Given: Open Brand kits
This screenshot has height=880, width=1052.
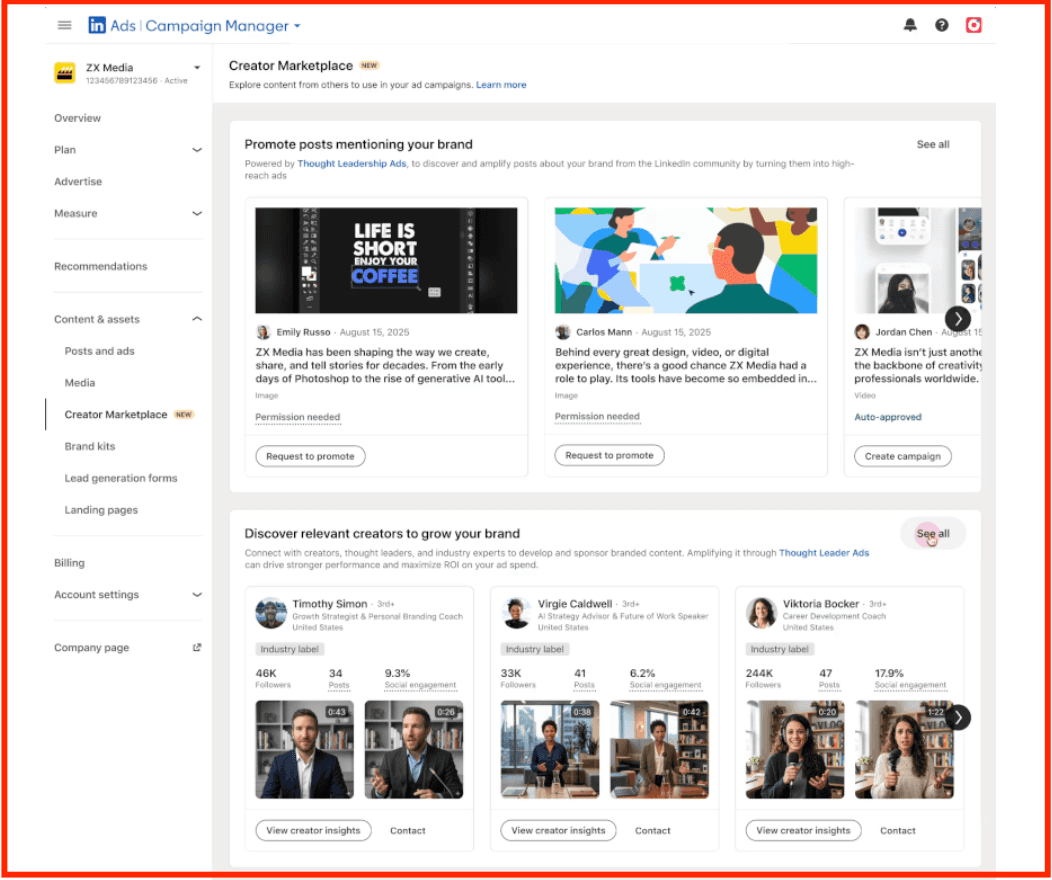Looking at the screenshot, I should (90, 446).
